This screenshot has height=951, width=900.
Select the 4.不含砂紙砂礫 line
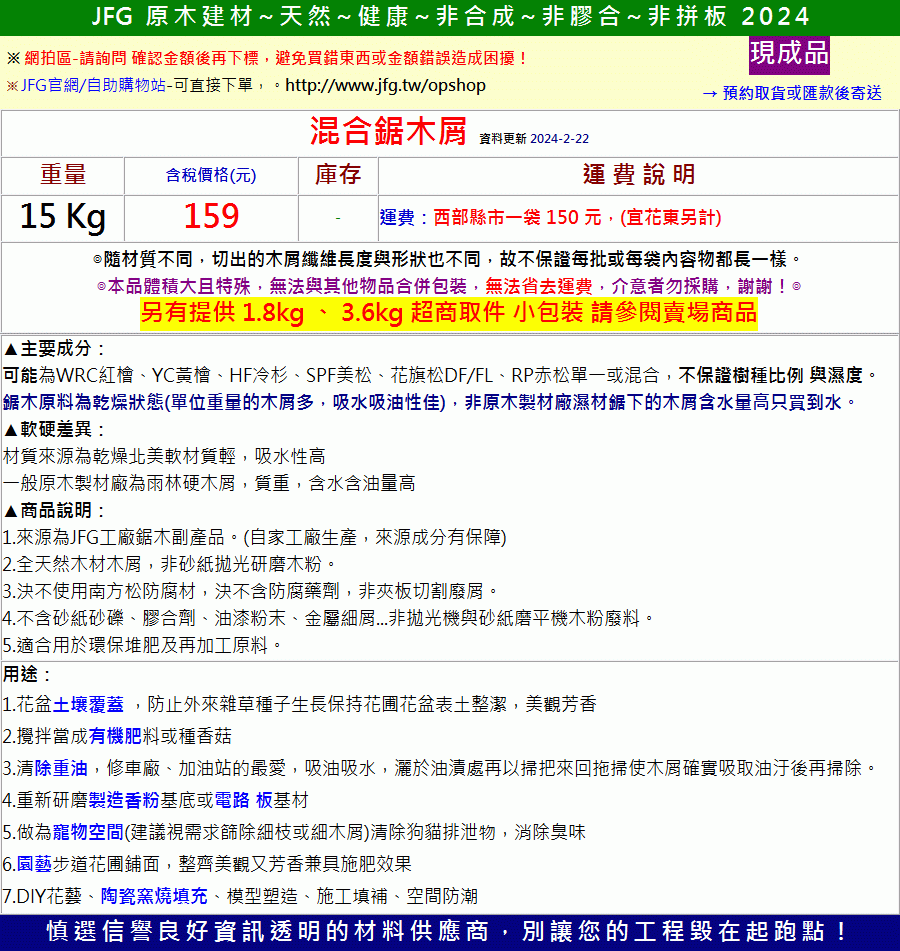coord(329,618)
